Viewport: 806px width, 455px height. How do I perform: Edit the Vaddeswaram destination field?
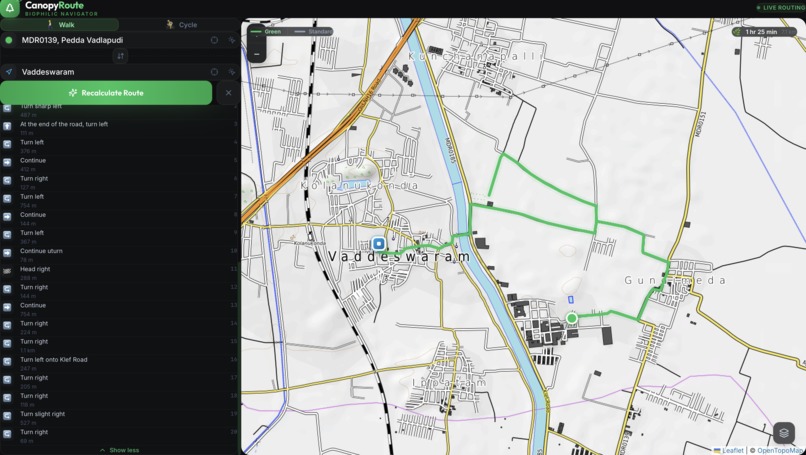112,72
